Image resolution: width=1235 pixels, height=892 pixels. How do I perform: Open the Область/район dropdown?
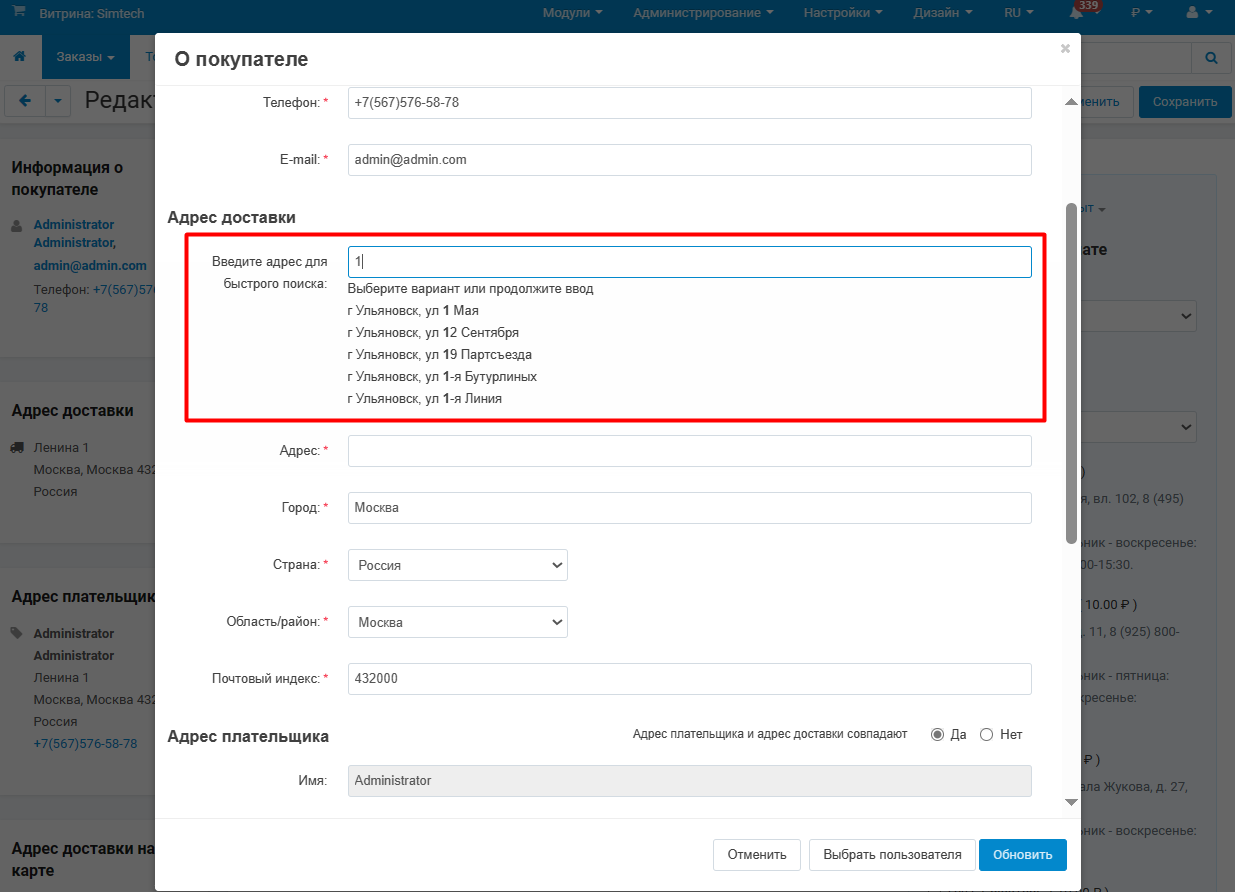click(458, 622)
